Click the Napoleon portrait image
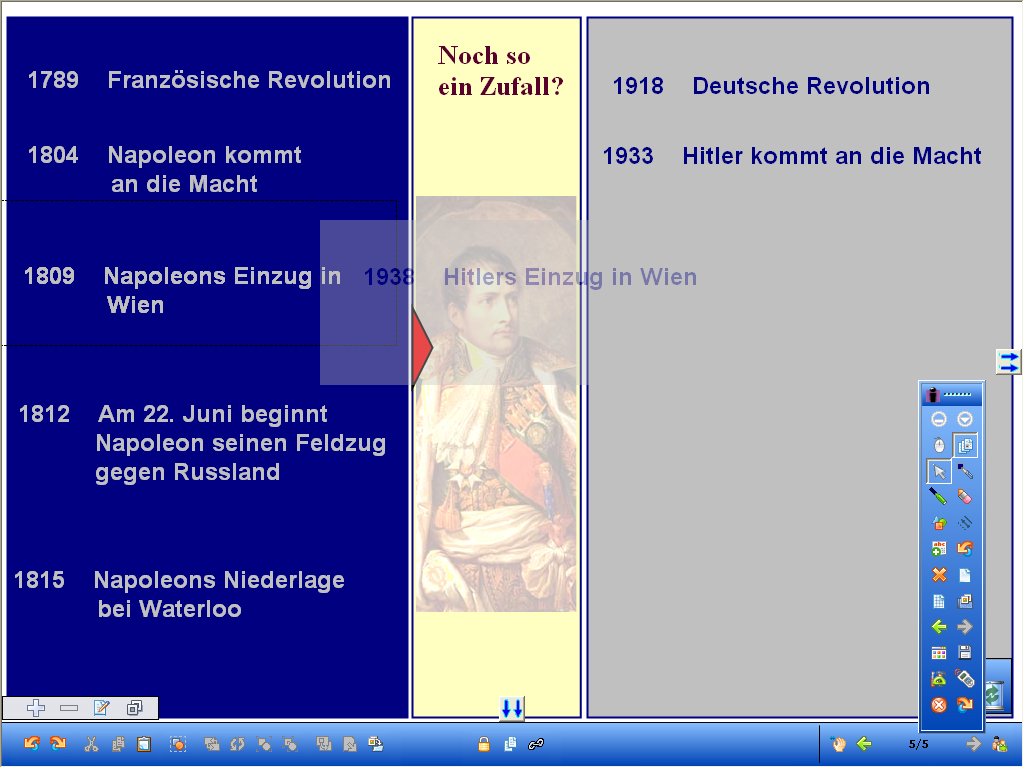Screen dimensions: 1024x768 (x=496, y=404)
